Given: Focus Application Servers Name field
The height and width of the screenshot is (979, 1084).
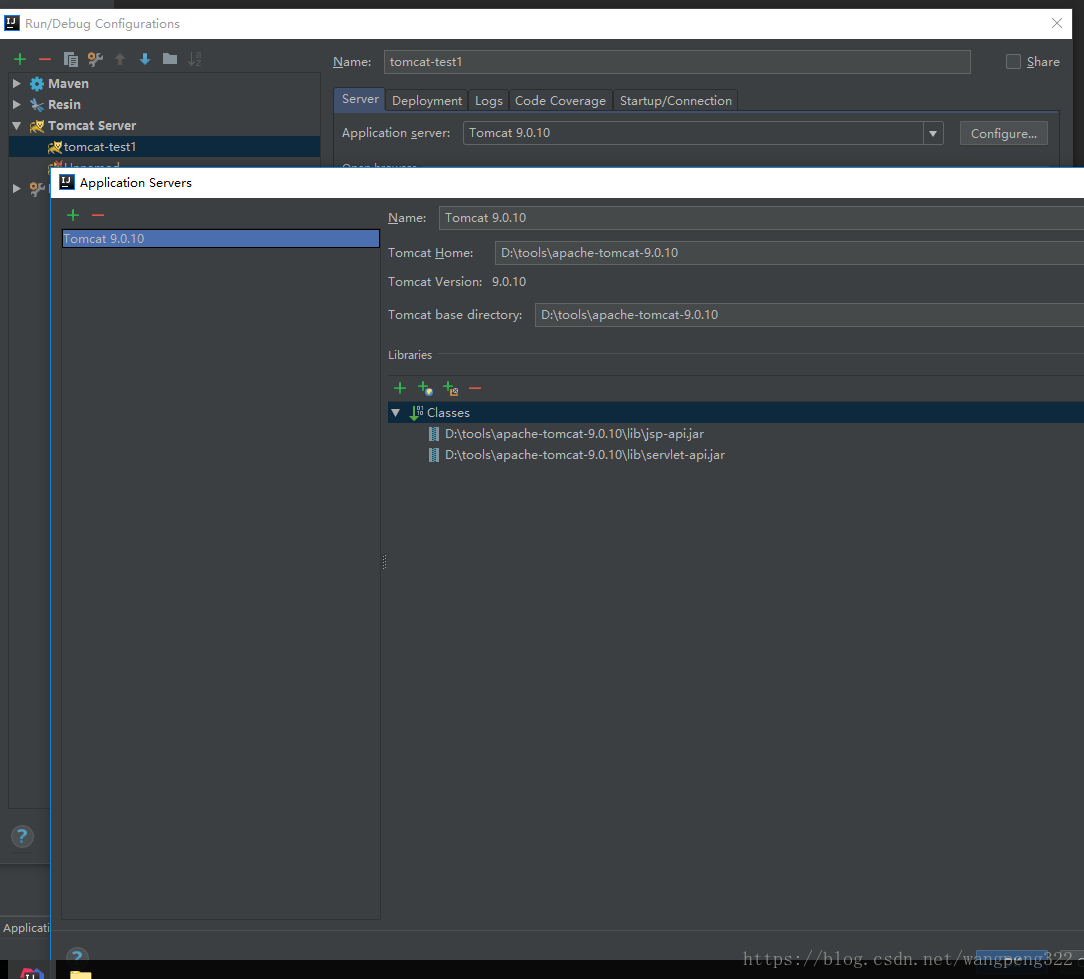Looking at the screenshot, I should (x=761, y=218).
